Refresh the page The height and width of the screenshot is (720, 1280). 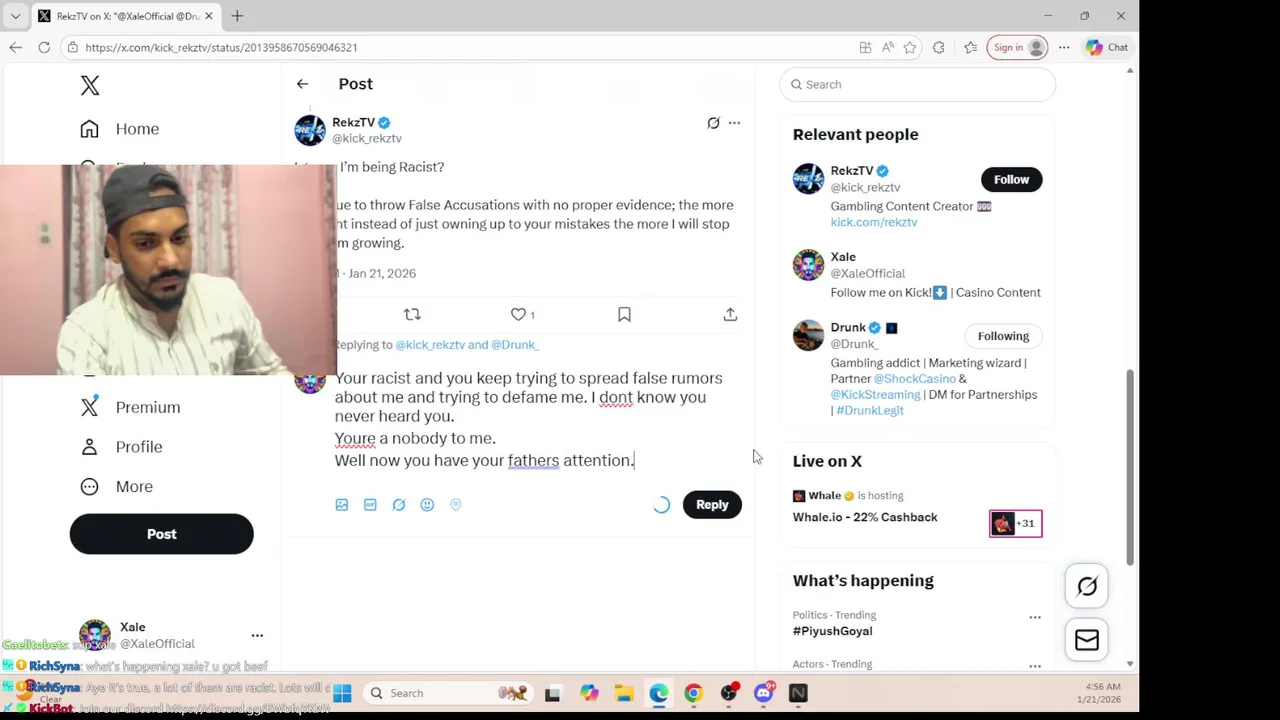[x=44, y=47]
